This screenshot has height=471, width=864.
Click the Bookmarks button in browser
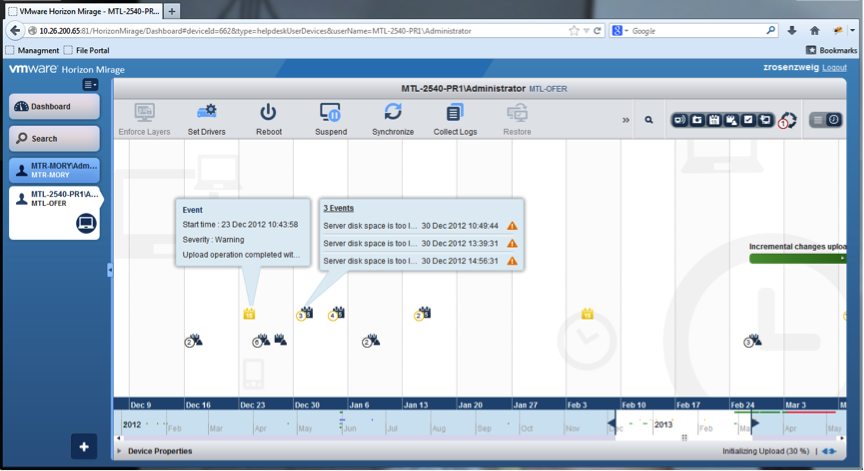tap(831, 50)
